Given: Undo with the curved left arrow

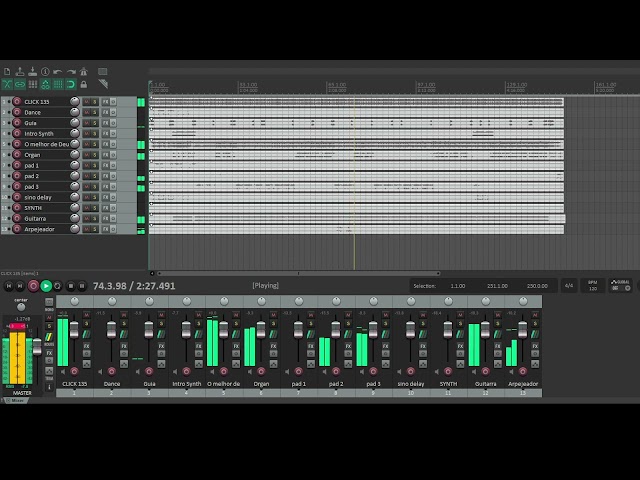Looking at the screenshot, I should 58,72.
